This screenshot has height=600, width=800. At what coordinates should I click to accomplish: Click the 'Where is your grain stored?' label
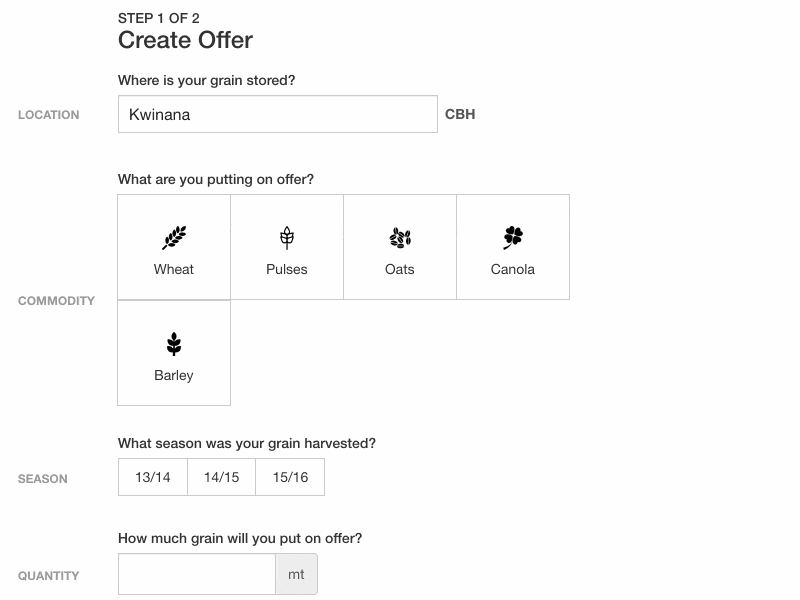tap(206, 80)
